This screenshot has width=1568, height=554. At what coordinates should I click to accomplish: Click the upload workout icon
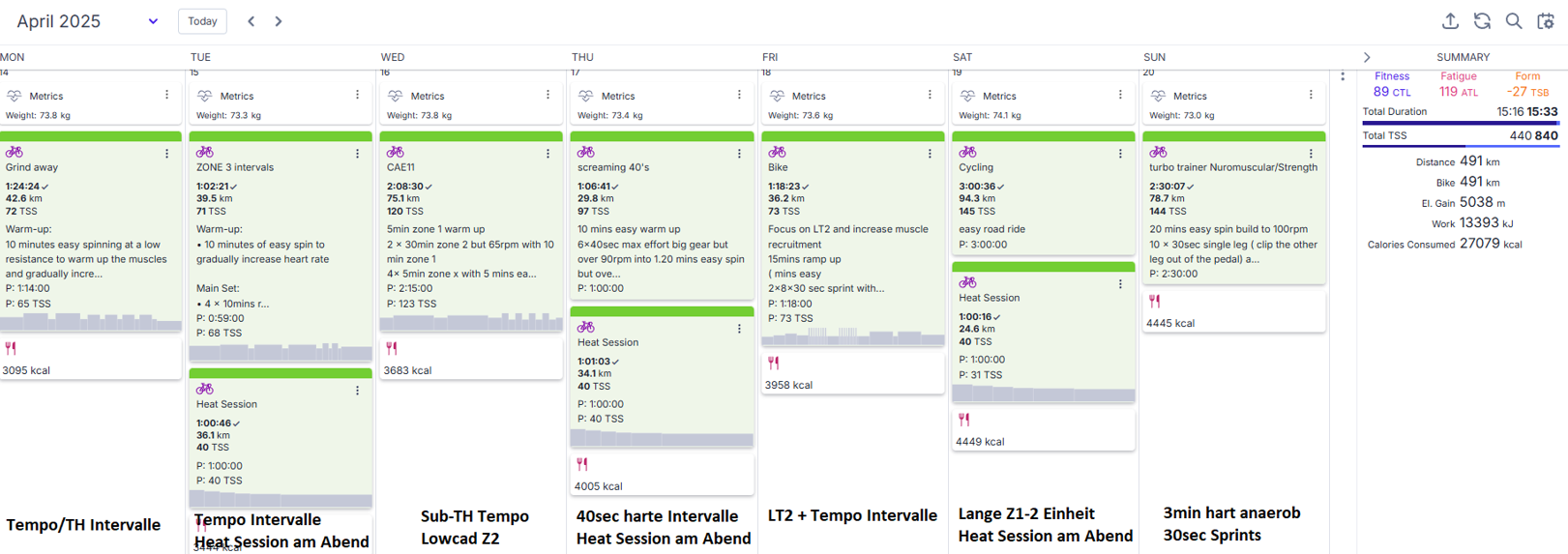tap(1450, 21)
